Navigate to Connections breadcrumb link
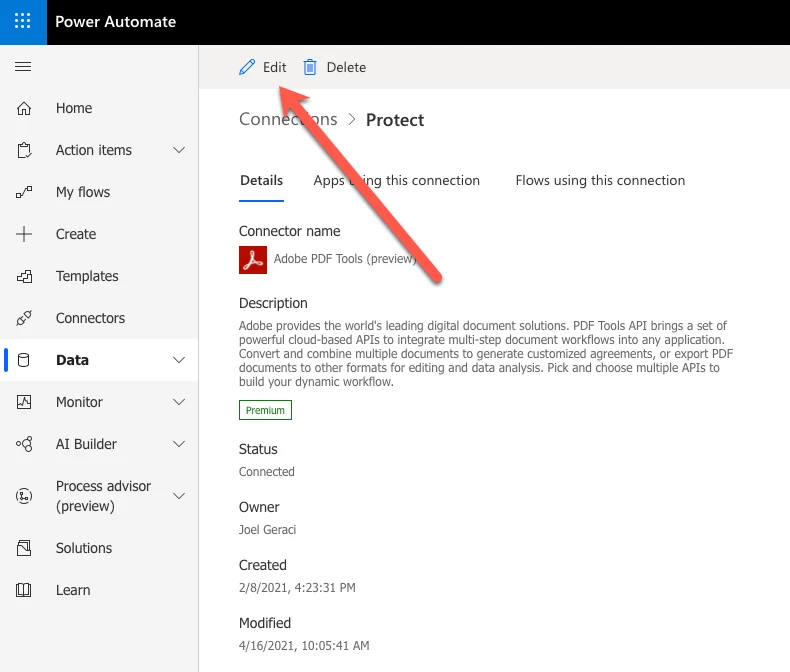 pyautogui.click(x=288, y=119)
